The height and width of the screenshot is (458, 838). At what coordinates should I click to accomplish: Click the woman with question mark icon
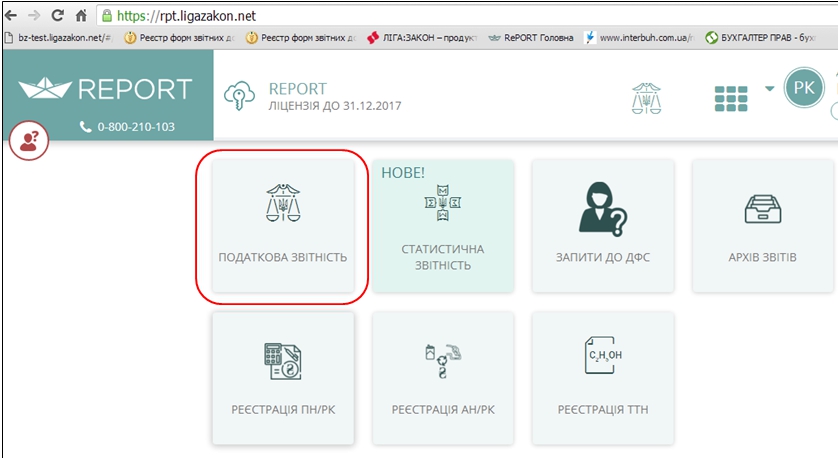pos(603,209)
